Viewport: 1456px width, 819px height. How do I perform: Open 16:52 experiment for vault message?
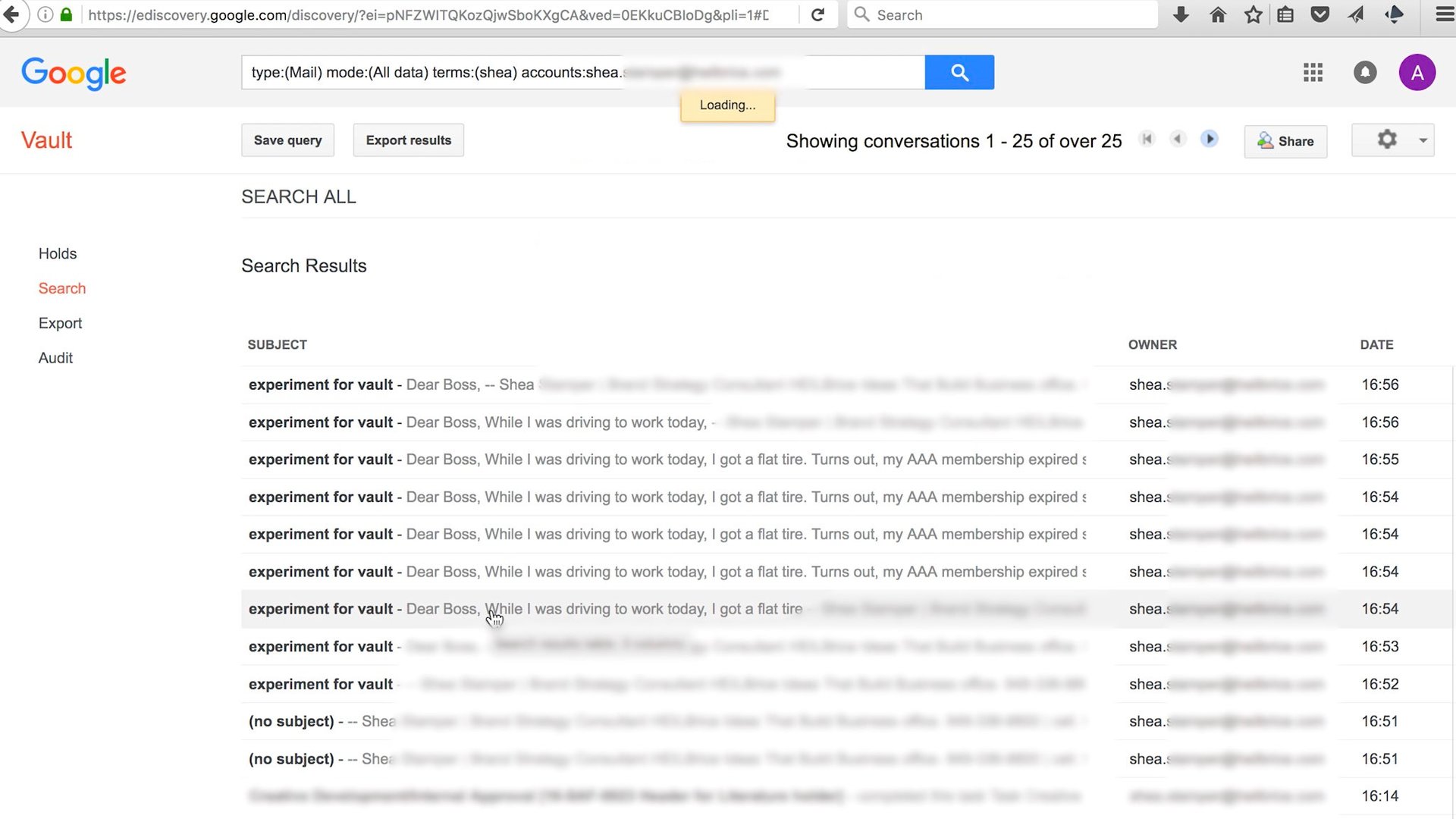(847, 684)
